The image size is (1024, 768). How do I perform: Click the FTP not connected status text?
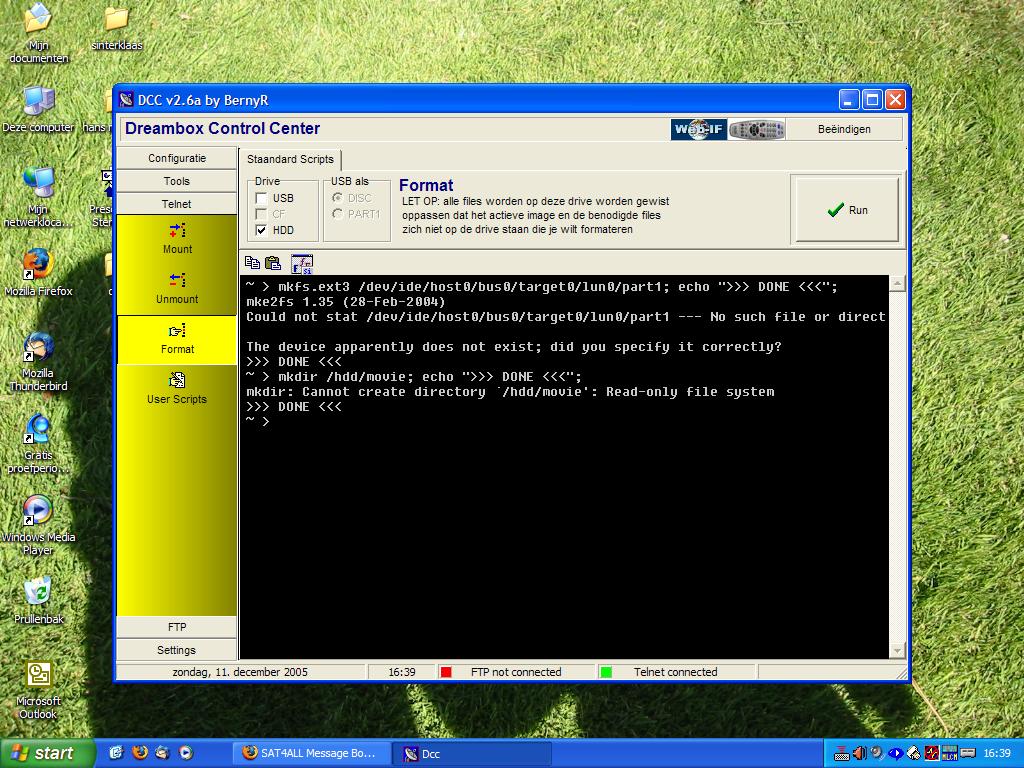click(516, 672)
